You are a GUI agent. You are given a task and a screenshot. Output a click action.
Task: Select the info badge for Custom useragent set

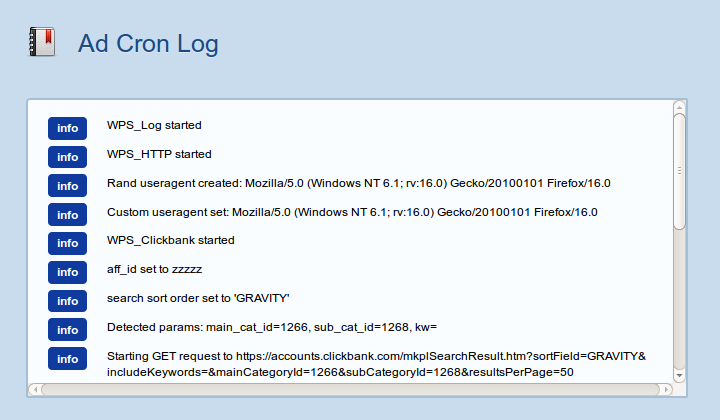(x=68, y=215)
